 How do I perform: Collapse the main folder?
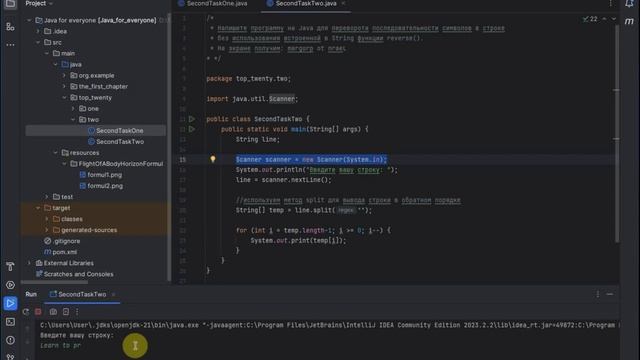coord(47,53)
